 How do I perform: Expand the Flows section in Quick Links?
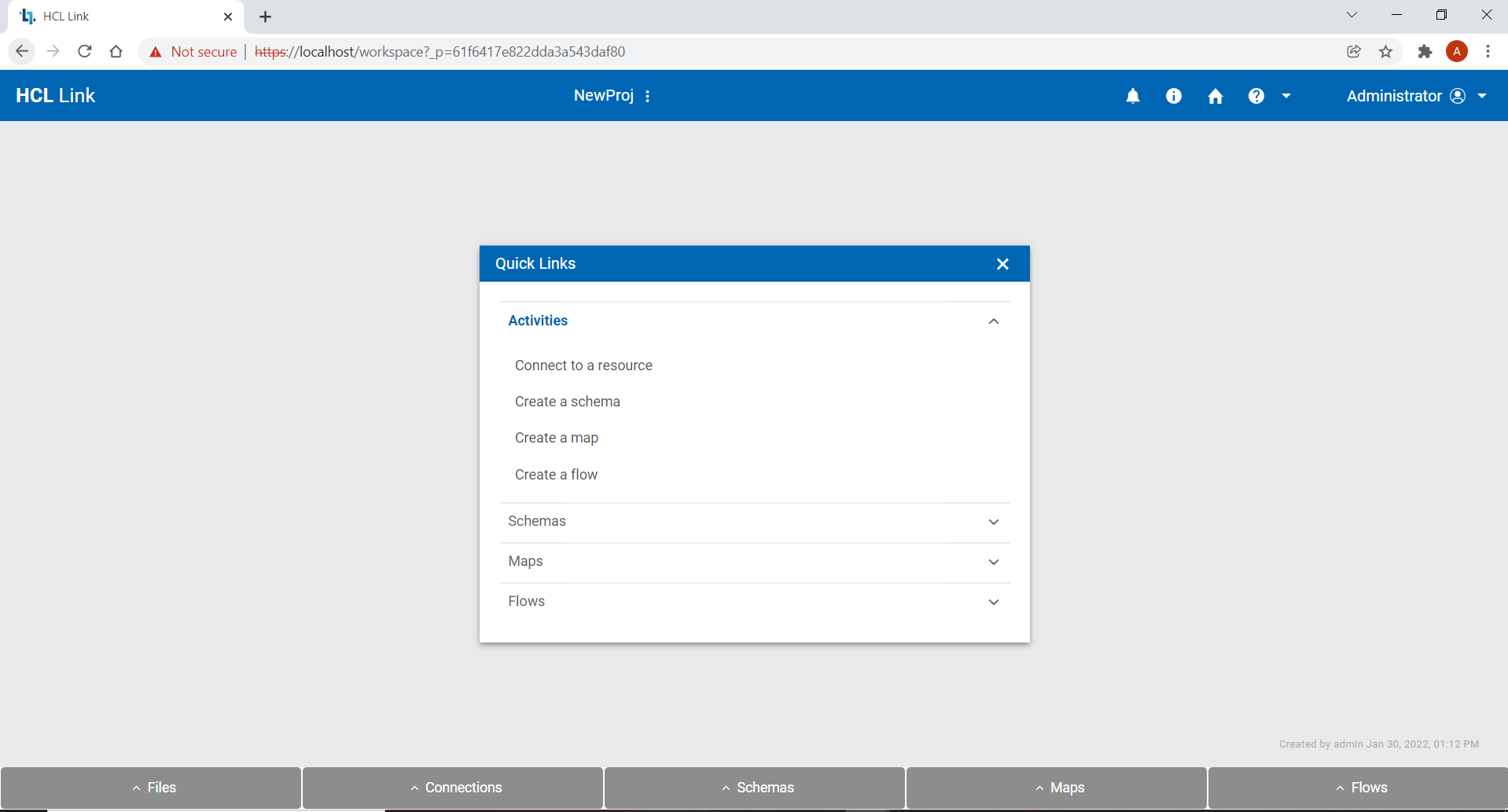pos(993,602)
